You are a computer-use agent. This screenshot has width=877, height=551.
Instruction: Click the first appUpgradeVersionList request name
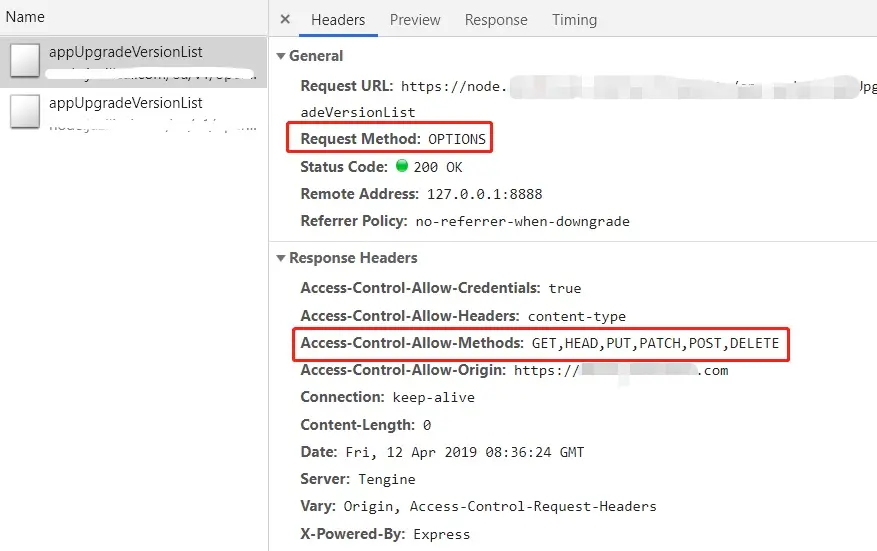(125, 52)
